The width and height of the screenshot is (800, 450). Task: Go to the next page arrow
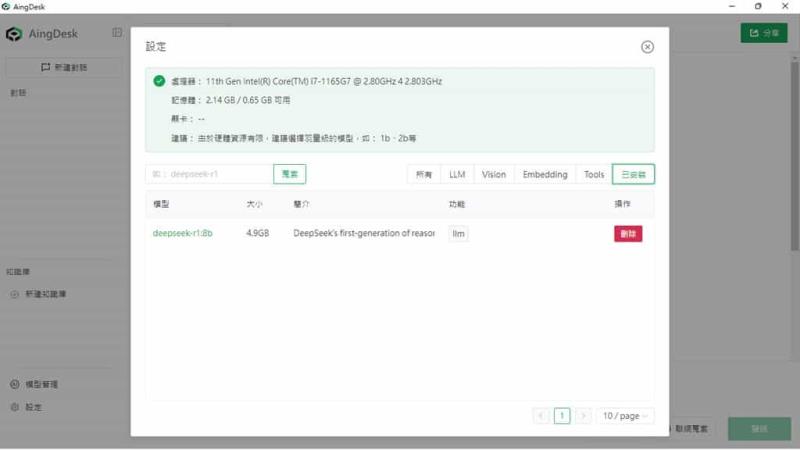583,416
